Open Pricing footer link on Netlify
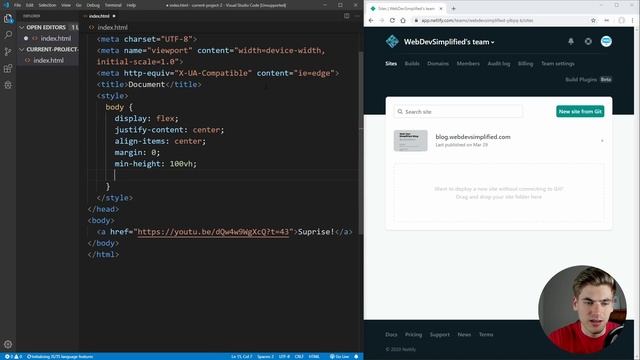The image size is (640, 360). (413, 335)
